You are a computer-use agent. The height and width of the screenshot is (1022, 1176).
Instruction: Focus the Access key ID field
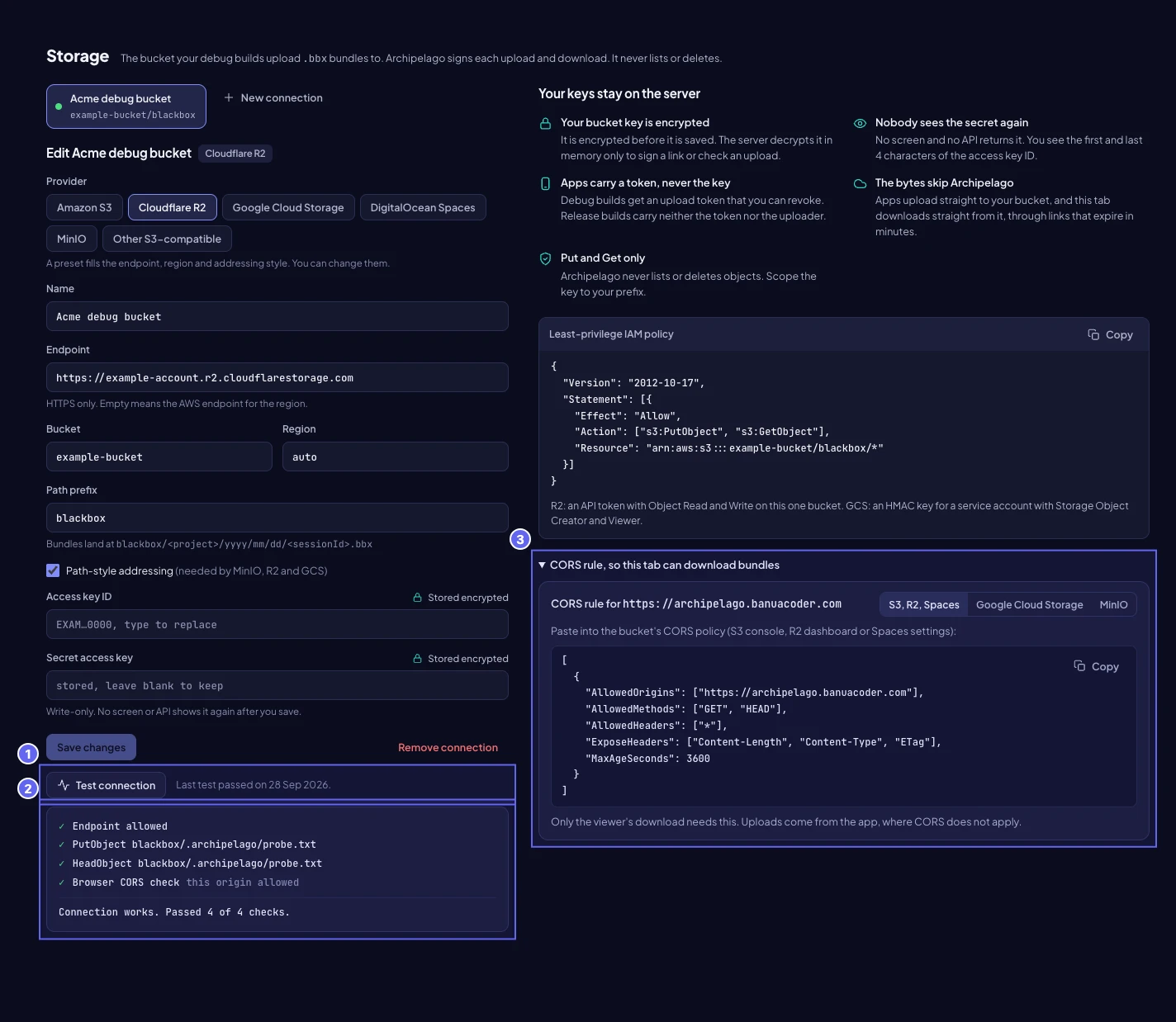coord(277,624)
